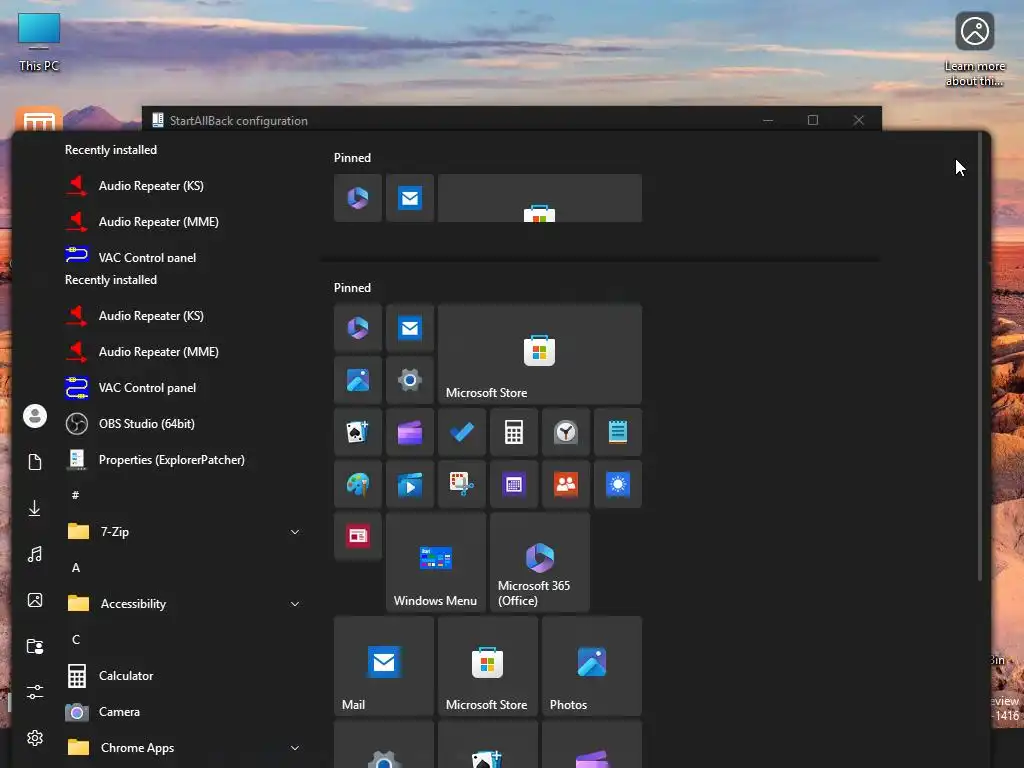The width and height of the screenshot is (1024, 768).
Task: Expand the 7-Zip folder chevron
Action: point(295,532)
